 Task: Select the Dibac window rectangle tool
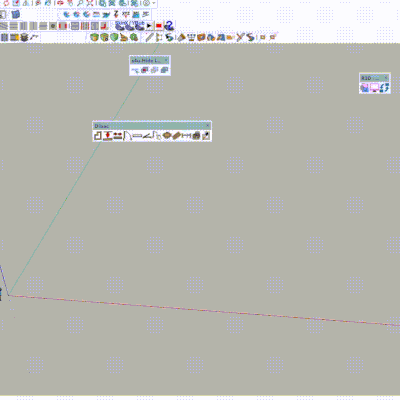pyautogui.click(x=137, y=136)
